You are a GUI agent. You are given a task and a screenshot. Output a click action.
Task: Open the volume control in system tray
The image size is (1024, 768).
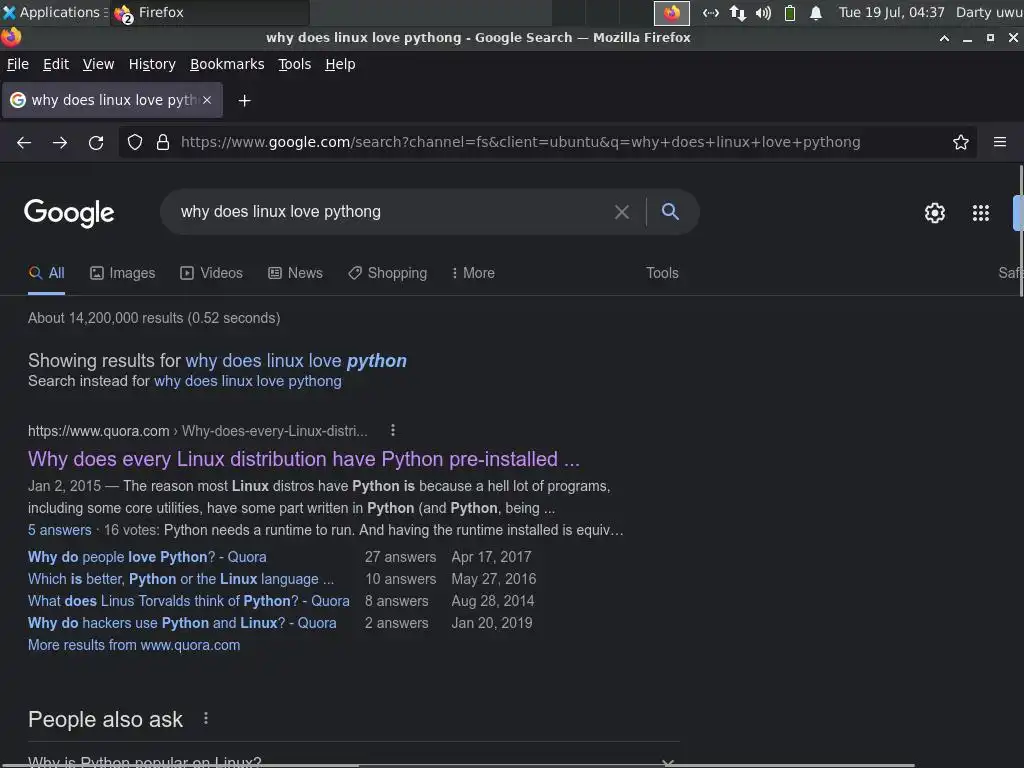[x=763, y=12]
